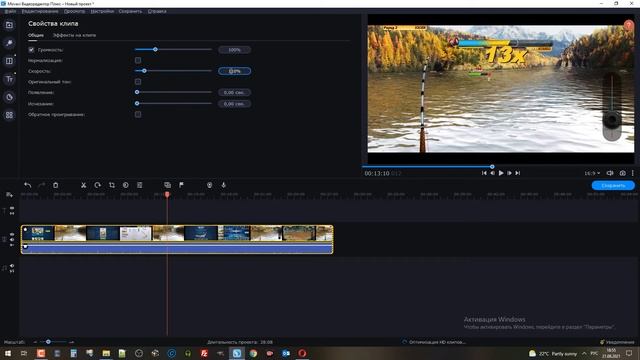
Task: Open the More tools grid icon
Action: coord(9,115)
